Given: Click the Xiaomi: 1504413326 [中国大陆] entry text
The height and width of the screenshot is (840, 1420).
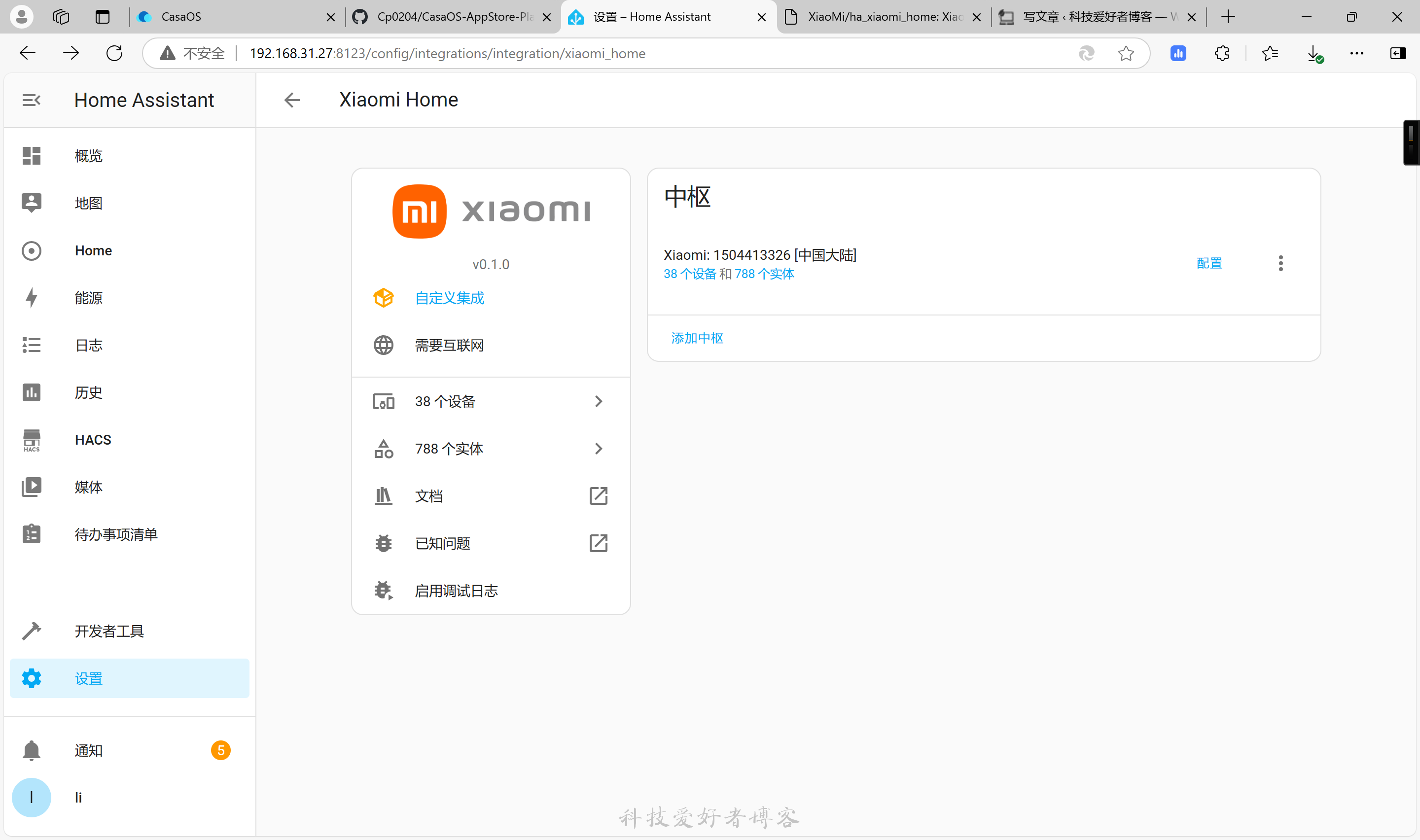Looking at the screenshot, I should [x=760, y=255].
